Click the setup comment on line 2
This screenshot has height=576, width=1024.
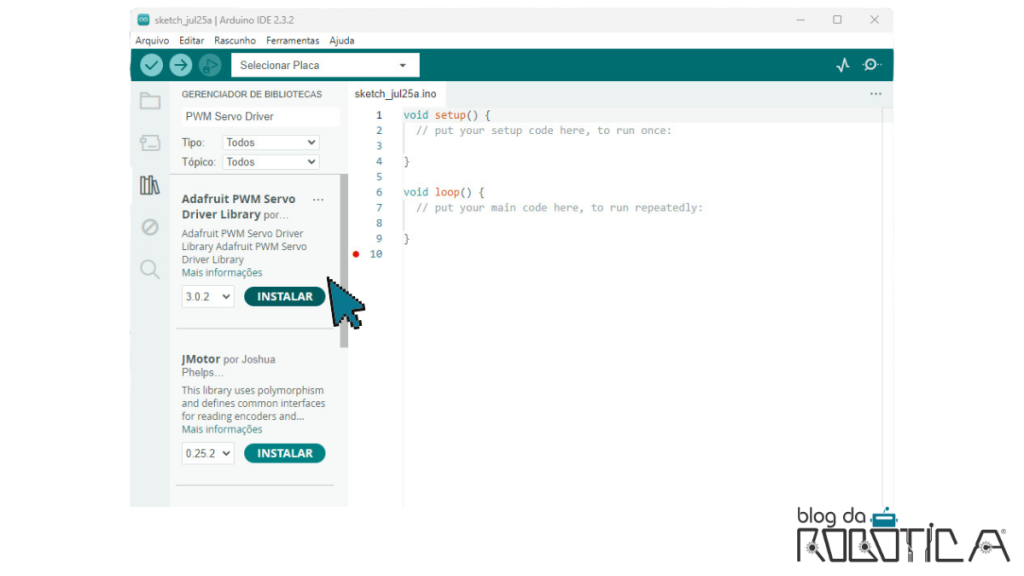(543, 131)
